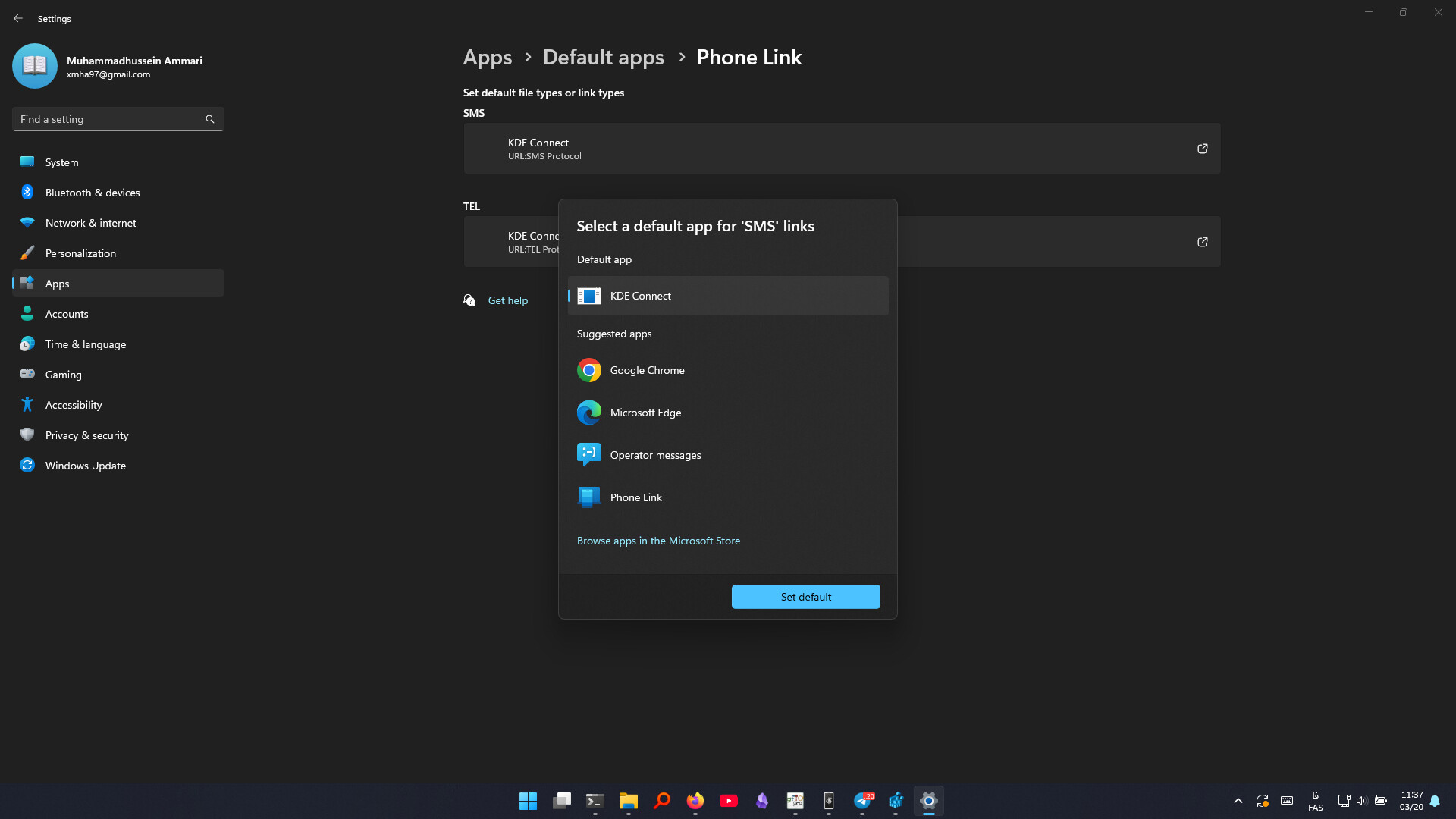The width and height of the screenshot is (1456, 819).
Task: Launch Firefox from the taskbar
Action: click(x=695, y=801)
